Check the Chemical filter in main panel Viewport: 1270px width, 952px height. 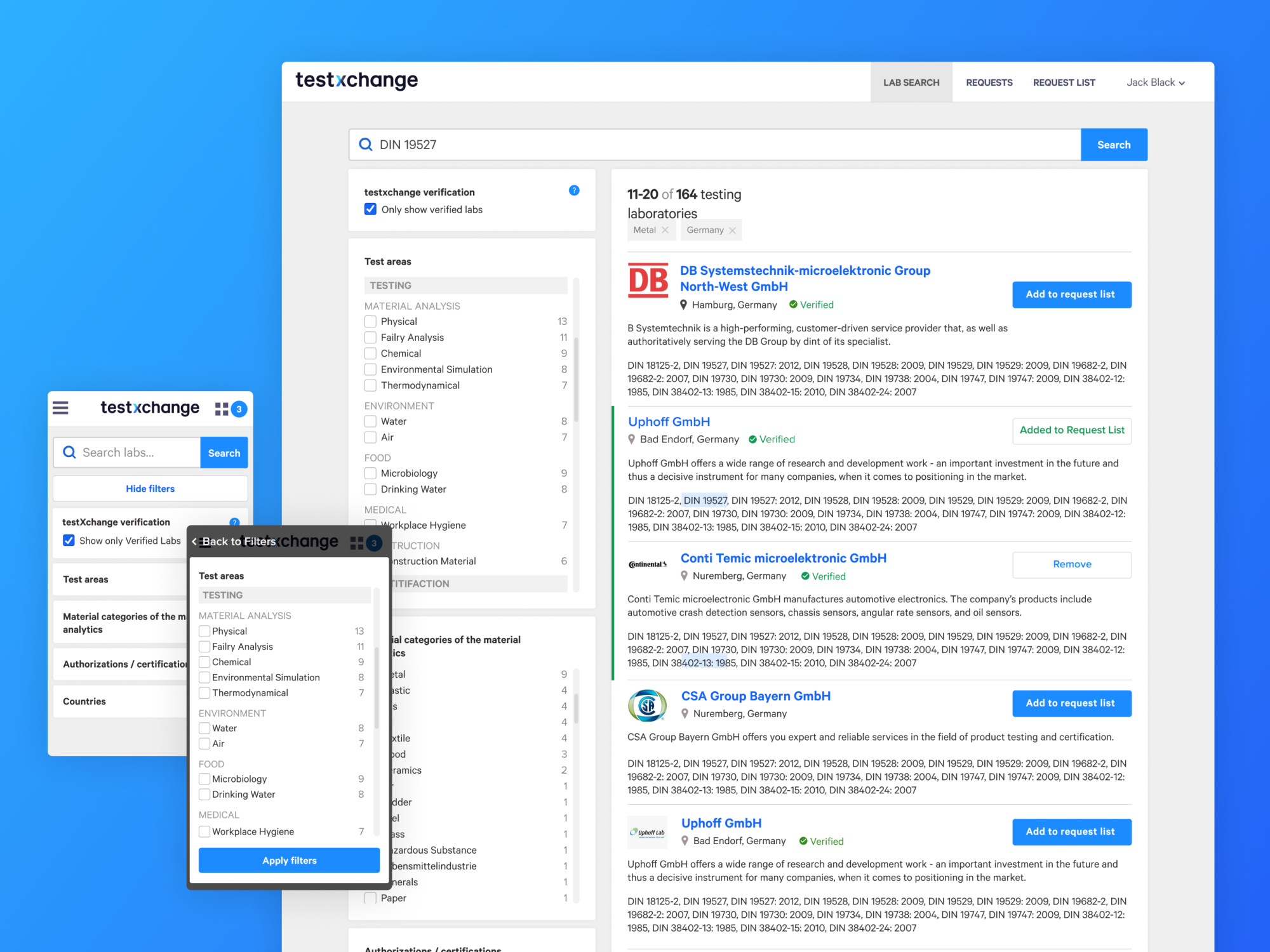tap(370, 354)
